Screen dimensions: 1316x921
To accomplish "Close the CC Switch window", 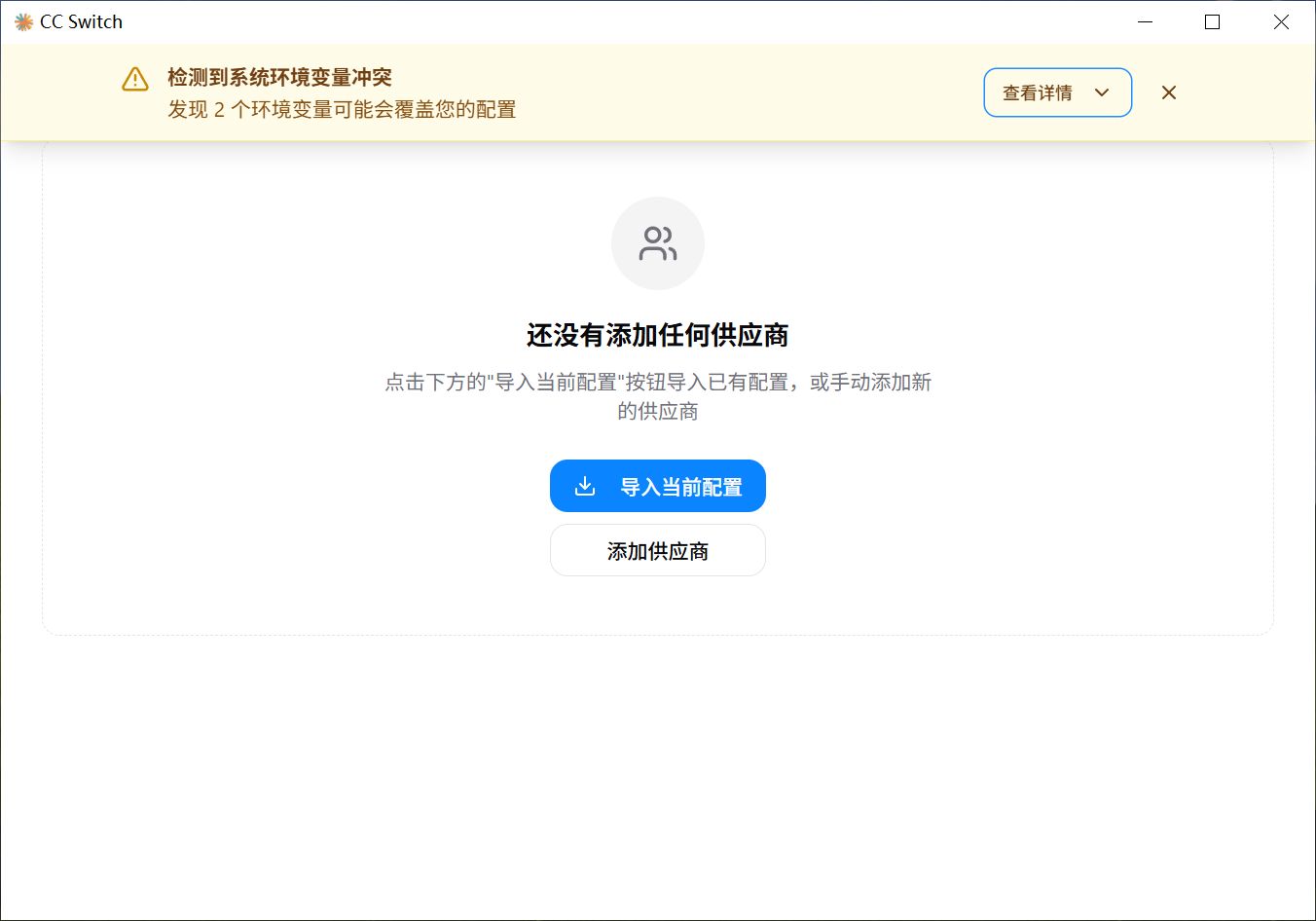I will pos(1281,22).
